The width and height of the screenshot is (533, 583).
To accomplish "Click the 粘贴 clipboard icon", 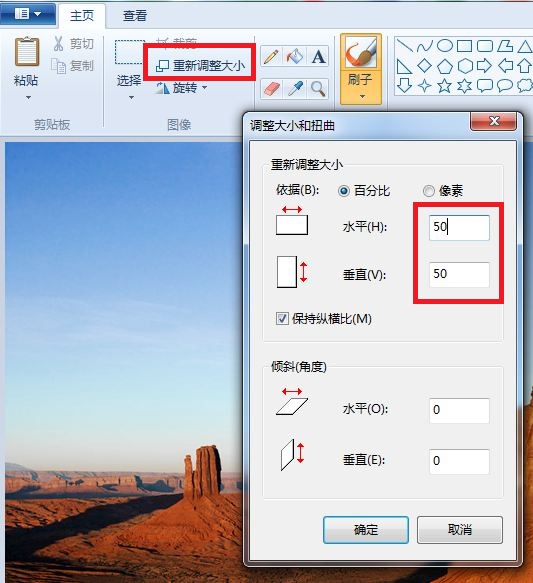I will (x=26, y=52).
